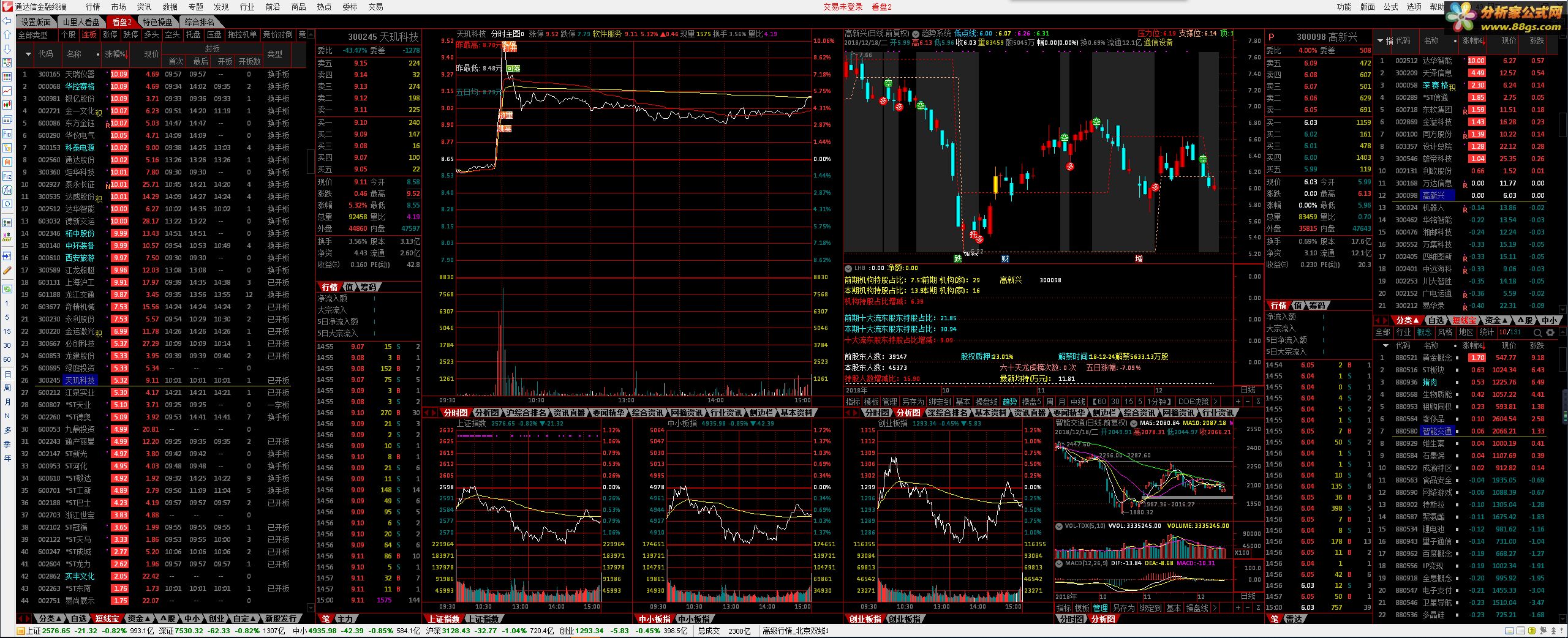Open column menu triangle before 代码 in left list
The width and height of the screenshot is (1568, 638).
coord(28,54)
